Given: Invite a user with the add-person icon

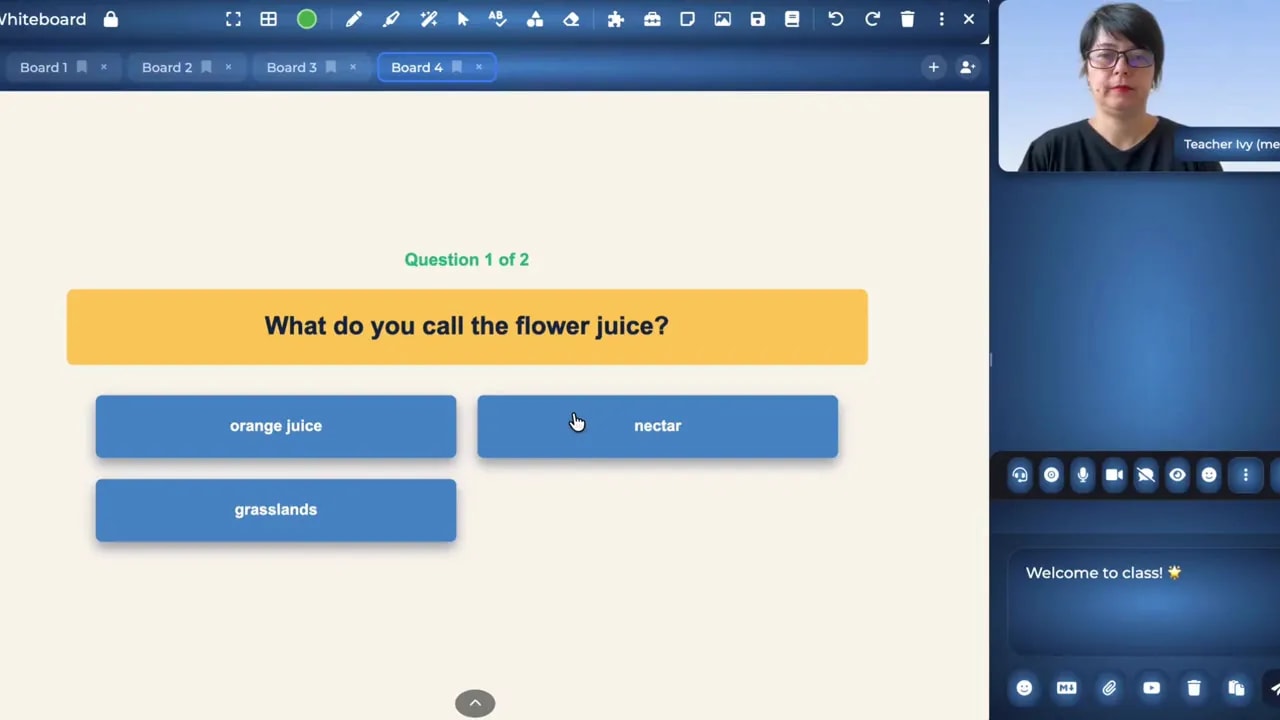Looking at the screenshot, I should 967,67.
